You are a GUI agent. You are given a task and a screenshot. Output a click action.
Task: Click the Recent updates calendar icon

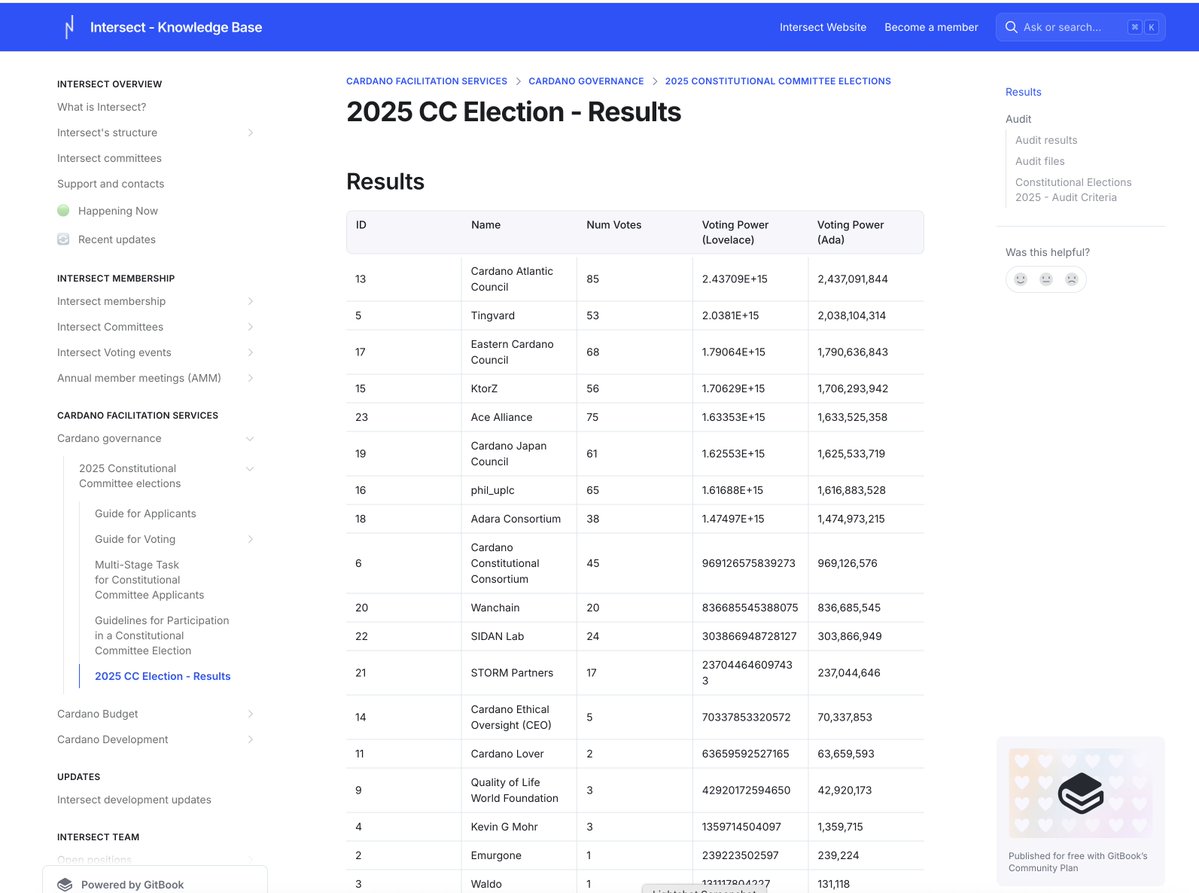[x=63, y=239]
